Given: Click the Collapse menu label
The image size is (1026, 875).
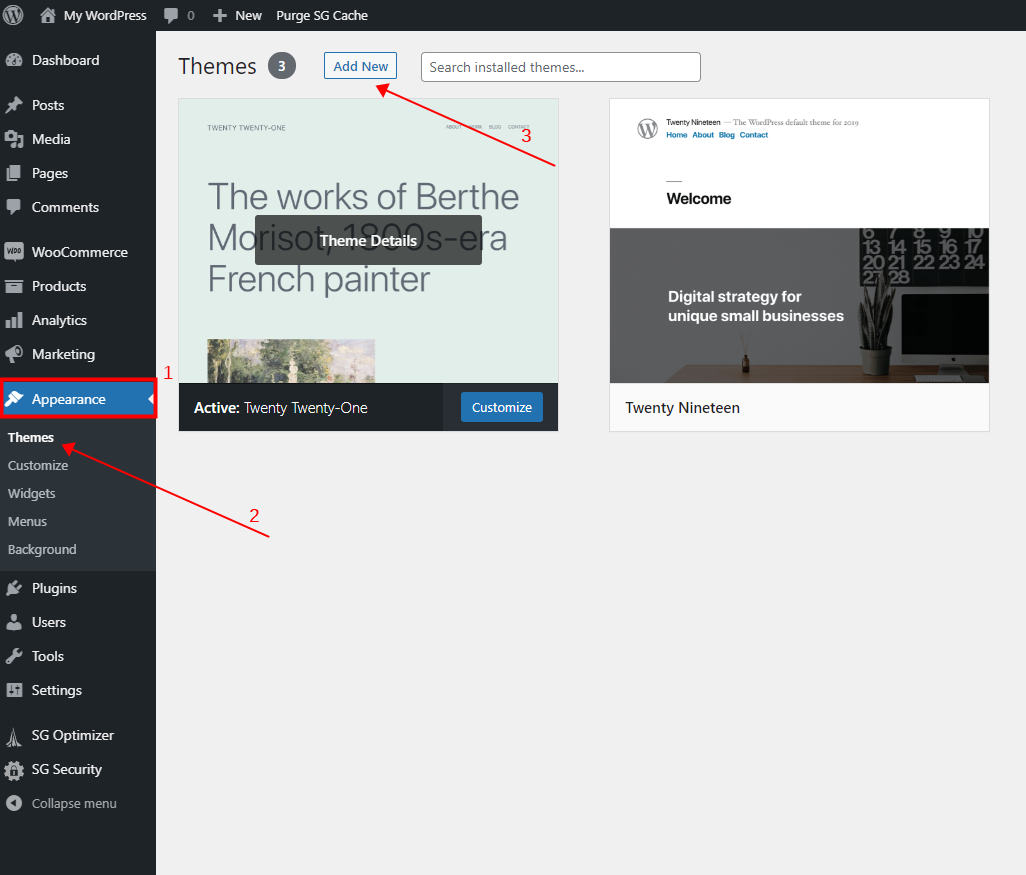Looking at the screenshot, I should click(75, 803).
